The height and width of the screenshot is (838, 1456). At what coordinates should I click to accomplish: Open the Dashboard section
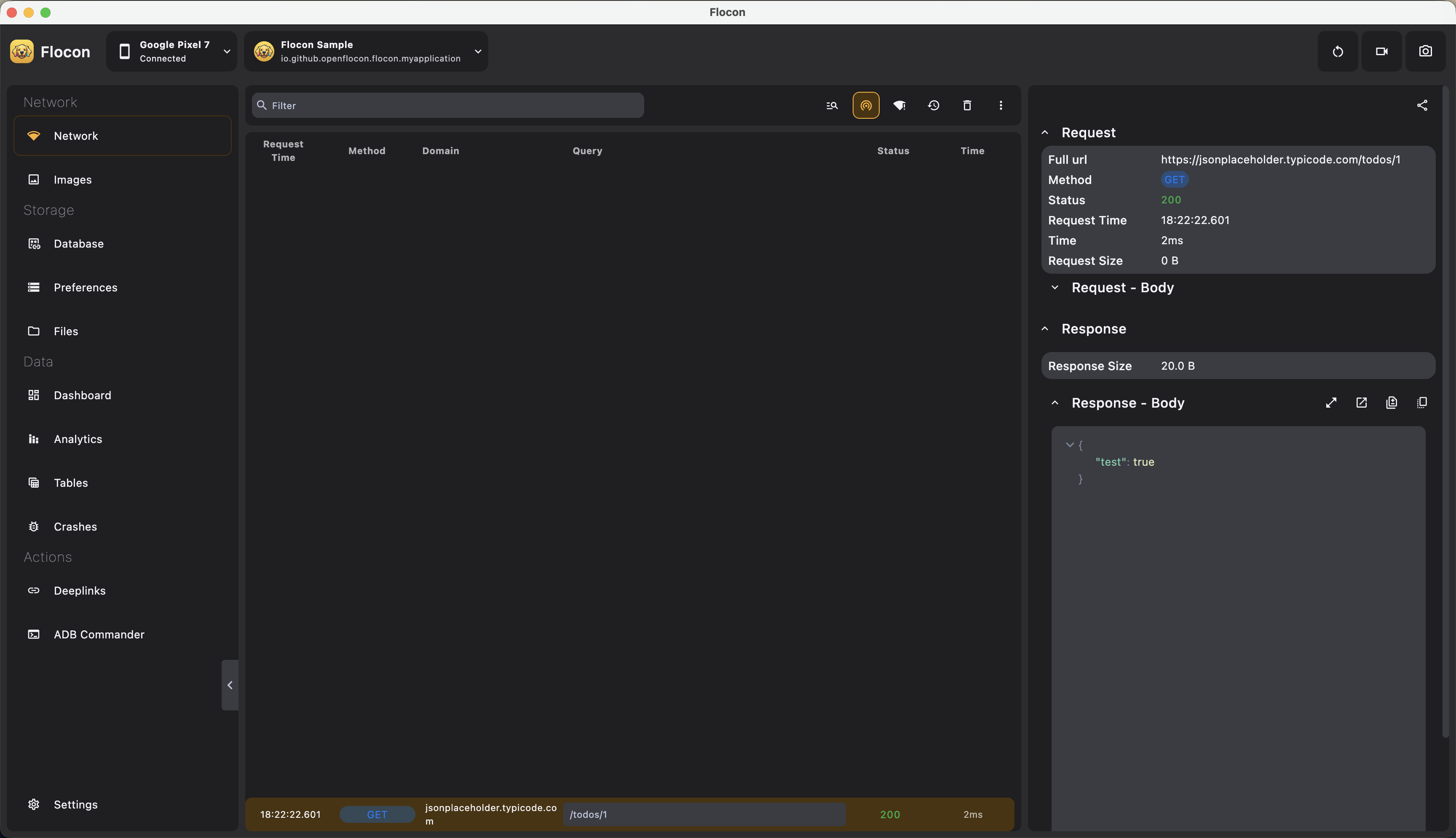pyautogui.click(x=123, y=395)
